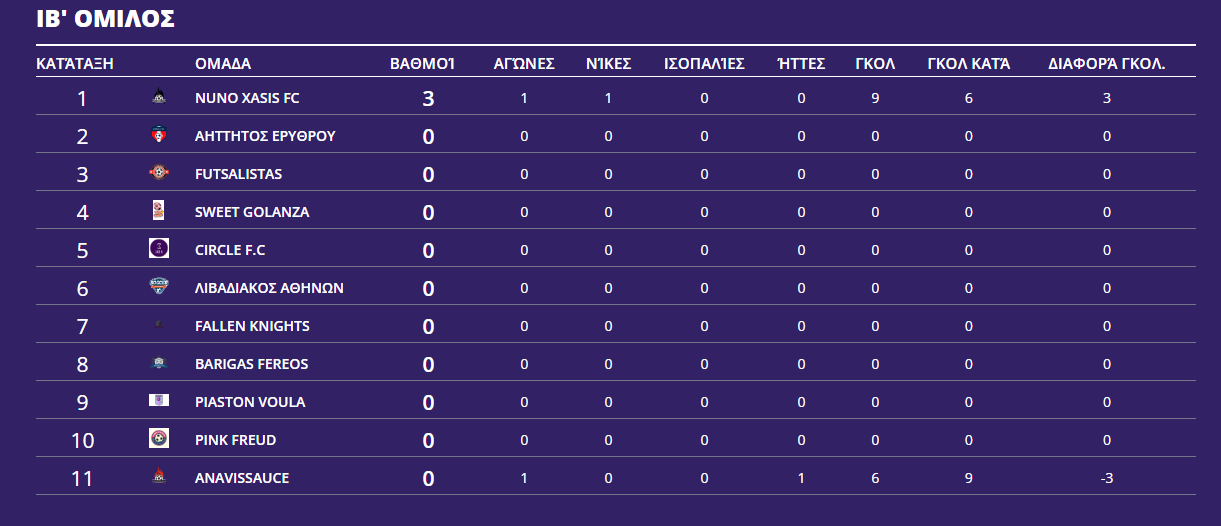Click the ΙΣΟΠΑΛΊΕΣ column header
This screenshot has width=1221, height=526.
704,64
